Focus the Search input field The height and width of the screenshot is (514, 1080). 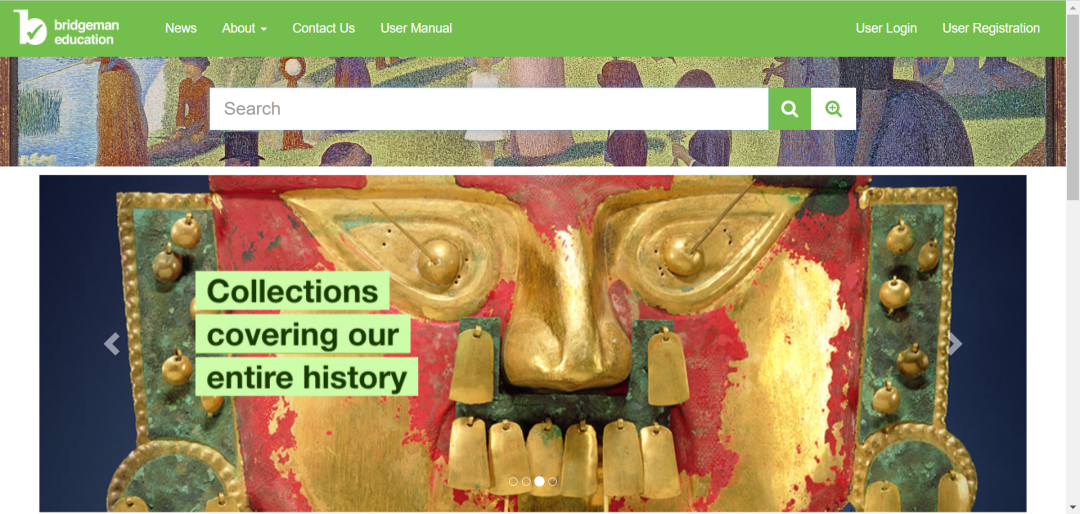(x=489, y=109)
